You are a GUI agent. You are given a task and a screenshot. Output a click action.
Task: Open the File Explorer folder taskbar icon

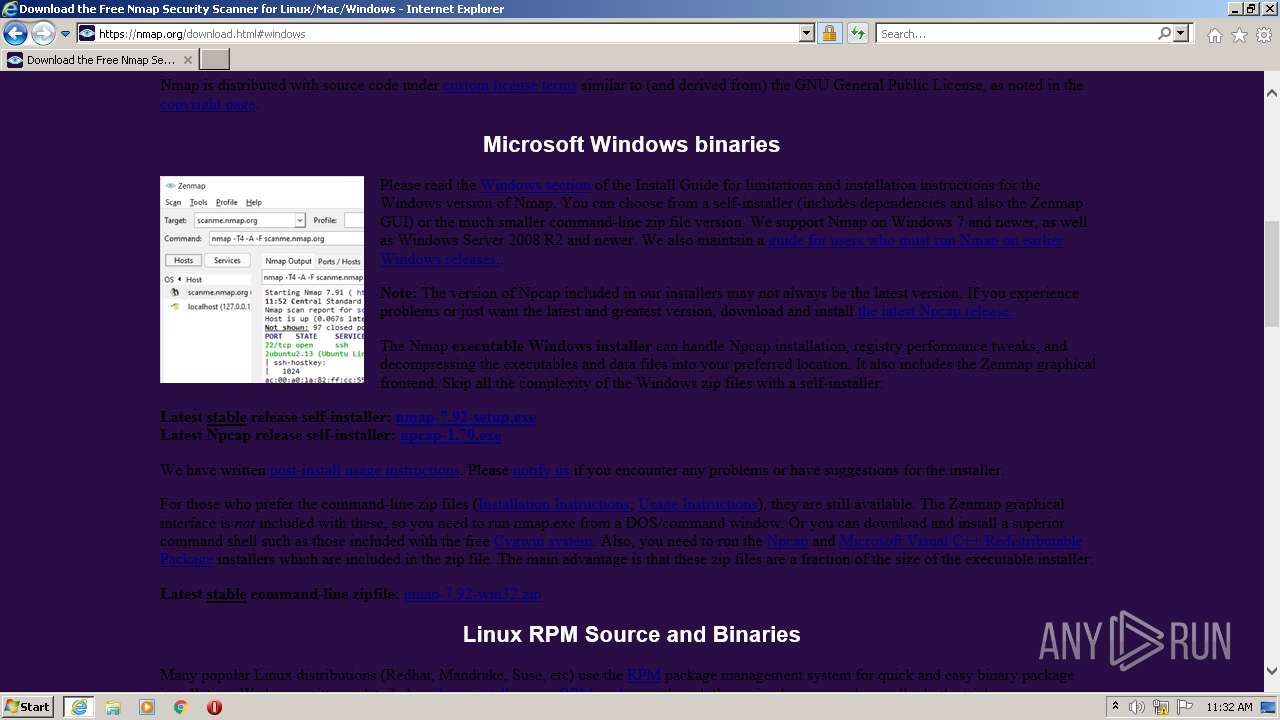(113, 707)
